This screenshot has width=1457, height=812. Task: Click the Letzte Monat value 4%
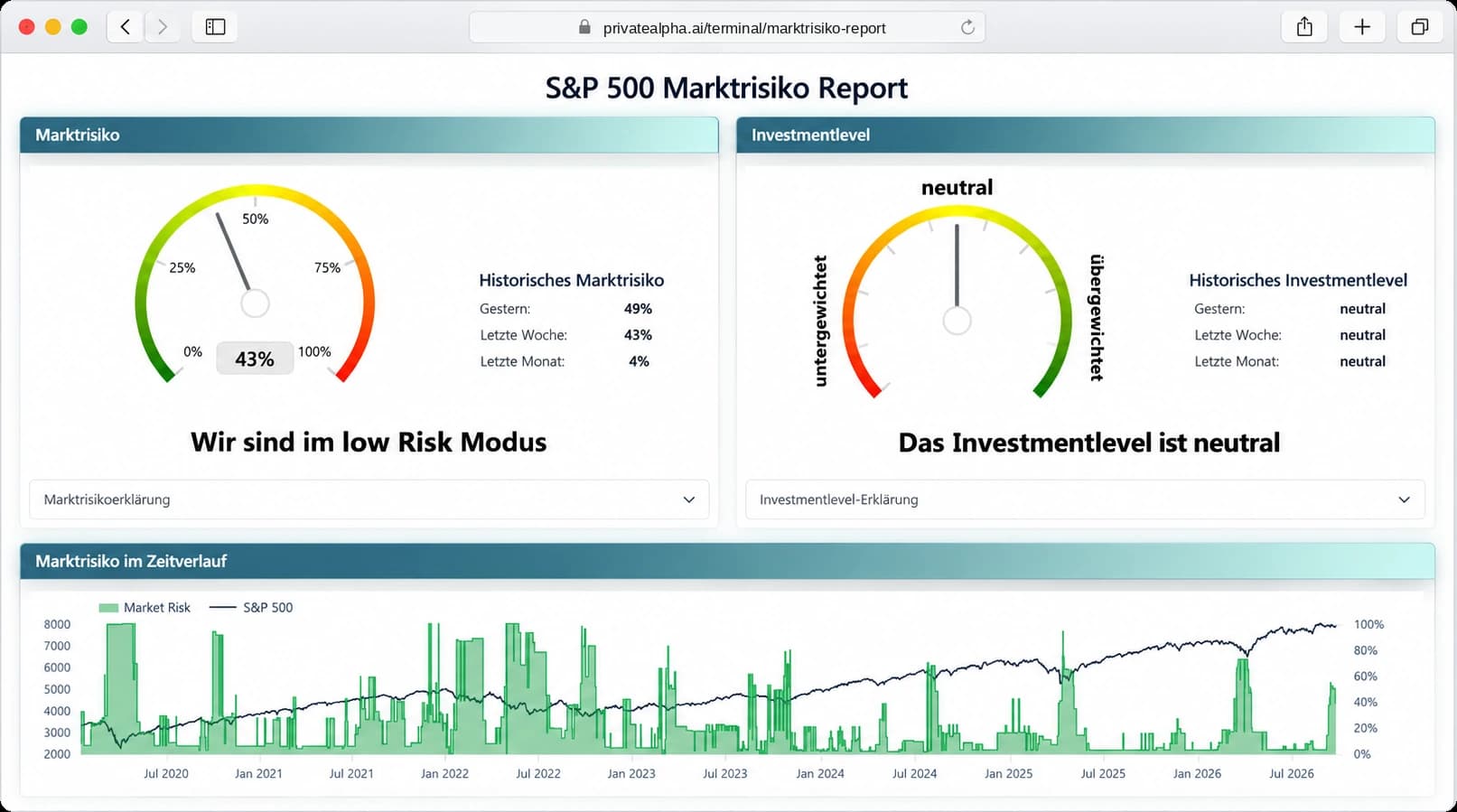(x=639, y=361)
